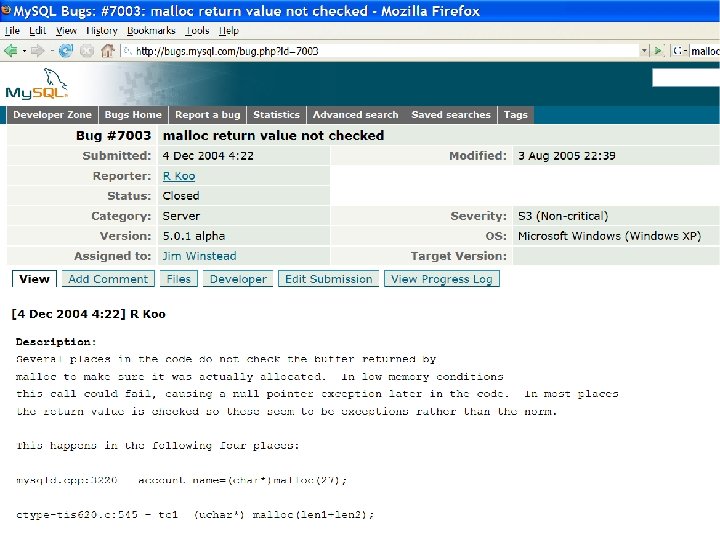The image size is (720, 540).
Task: Click the Stop loading icon
Action: tap(87, 51)
